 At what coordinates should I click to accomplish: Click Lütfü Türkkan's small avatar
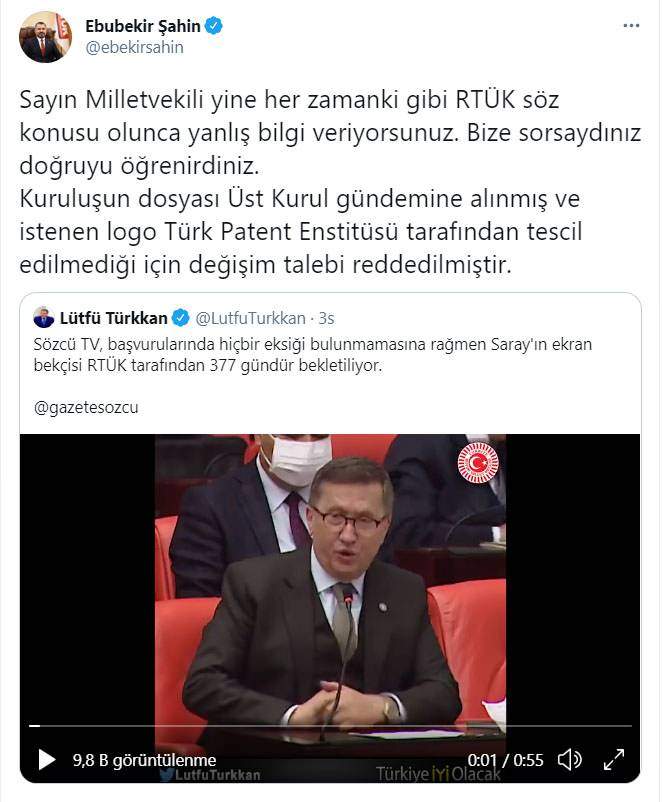pyautogui.click(x=43, y=318)
